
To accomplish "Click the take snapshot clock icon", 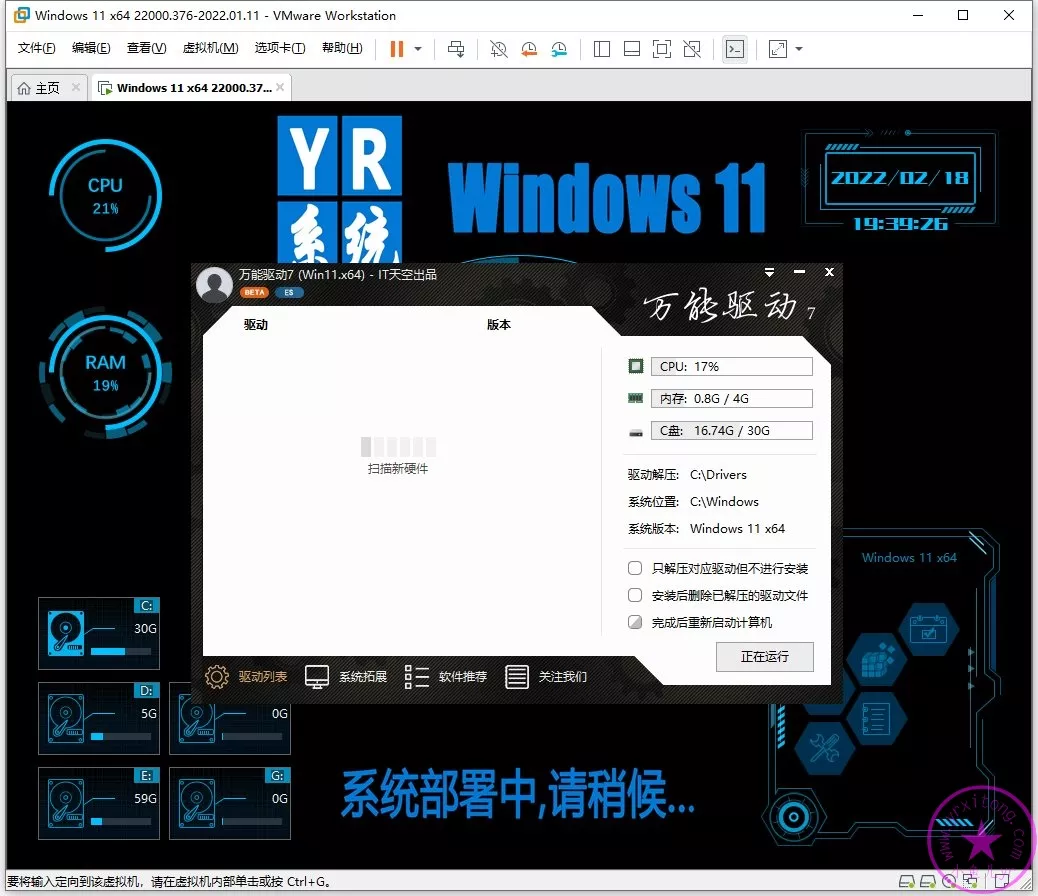I will pos(498,49).
